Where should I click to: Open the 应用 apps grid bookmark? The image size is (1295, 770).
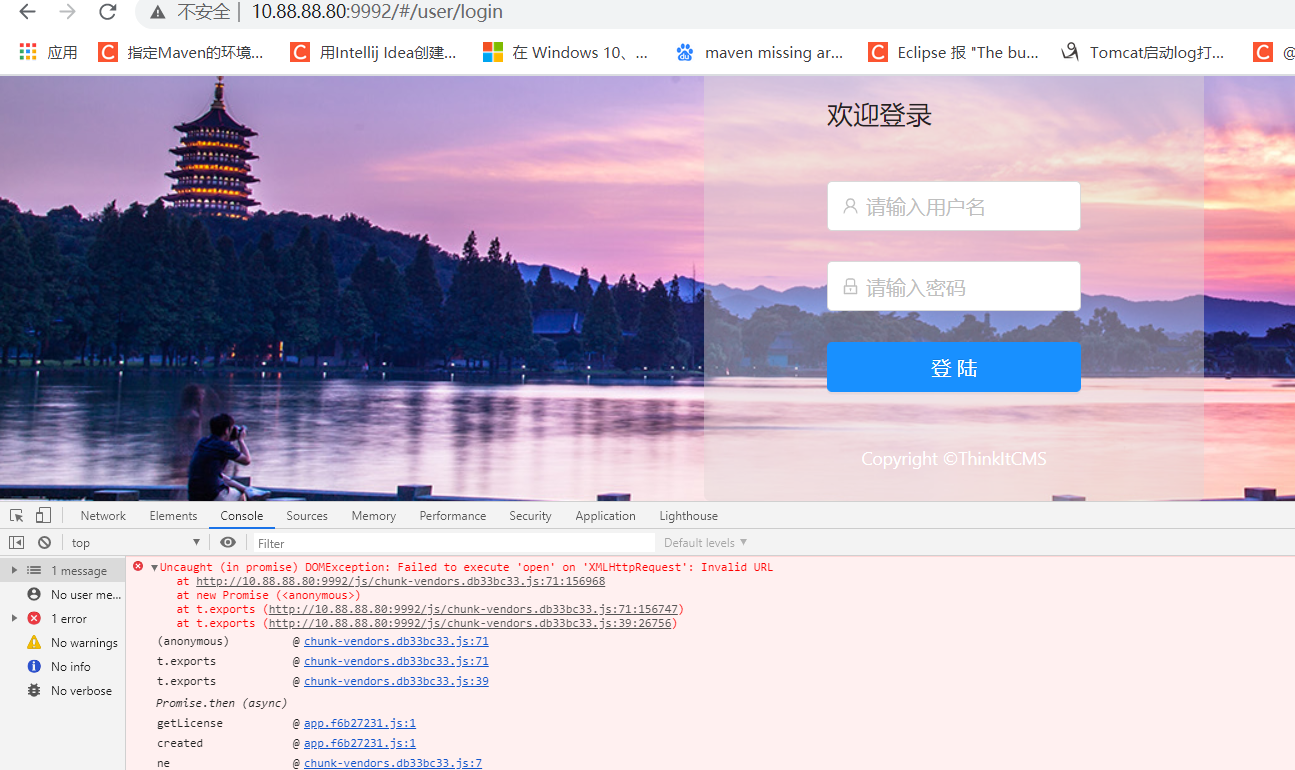coord(48,52)
